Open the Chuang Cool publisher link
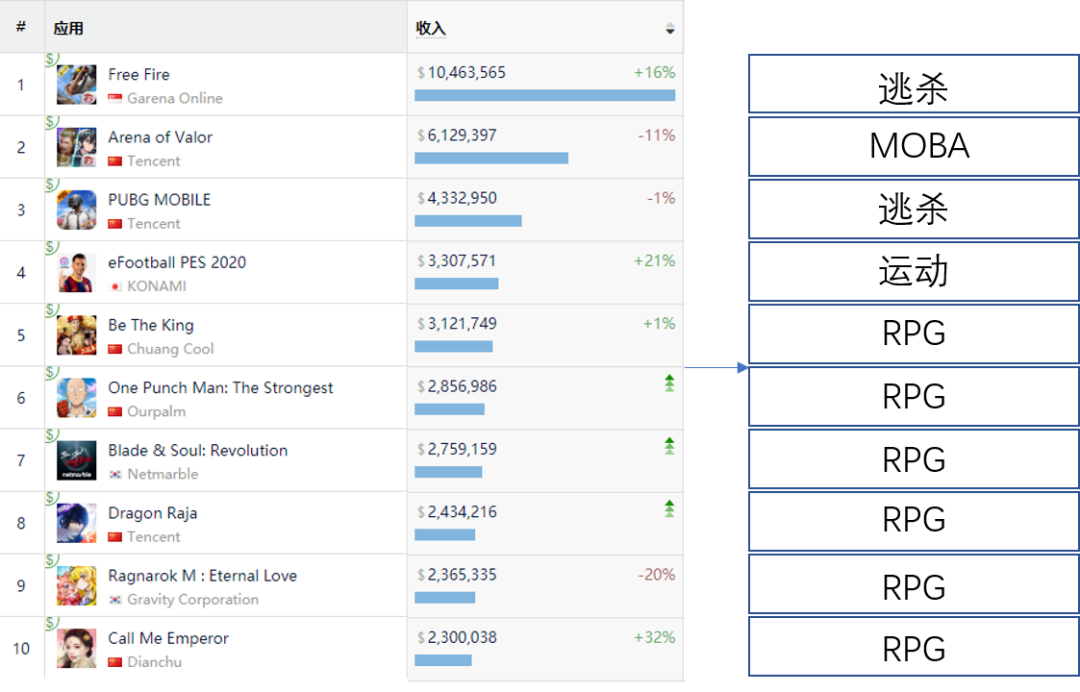Viewport: 1080px width, 692px height. tap(170, 349)
